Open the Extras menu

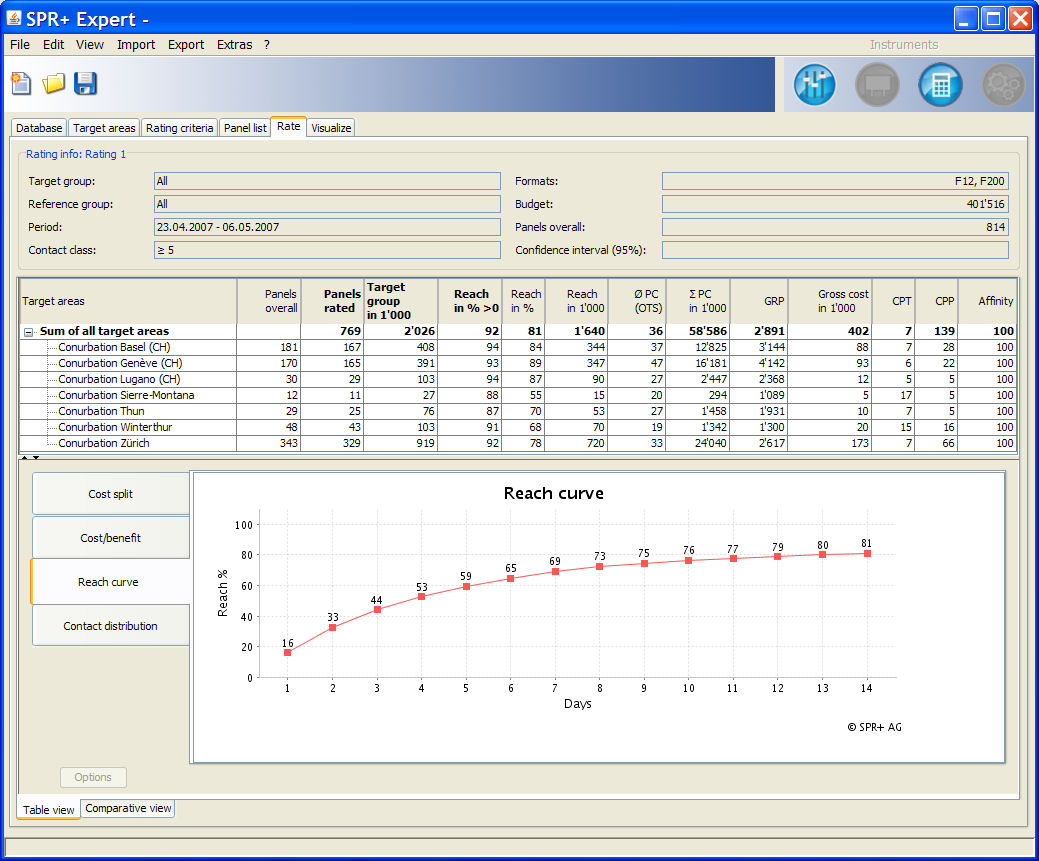click(x=234, y=45)
